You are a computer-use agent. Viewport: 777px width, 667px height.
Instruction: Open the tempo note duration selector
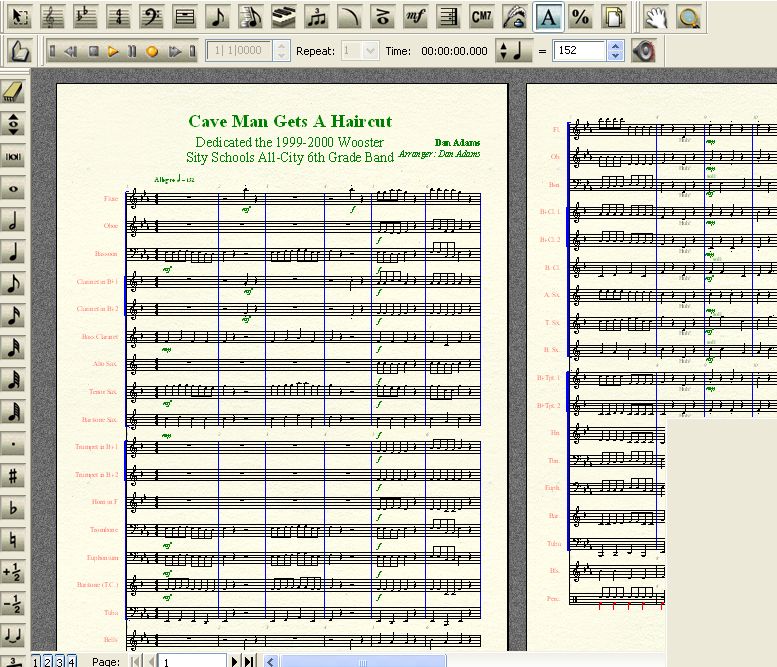point(514,51)
